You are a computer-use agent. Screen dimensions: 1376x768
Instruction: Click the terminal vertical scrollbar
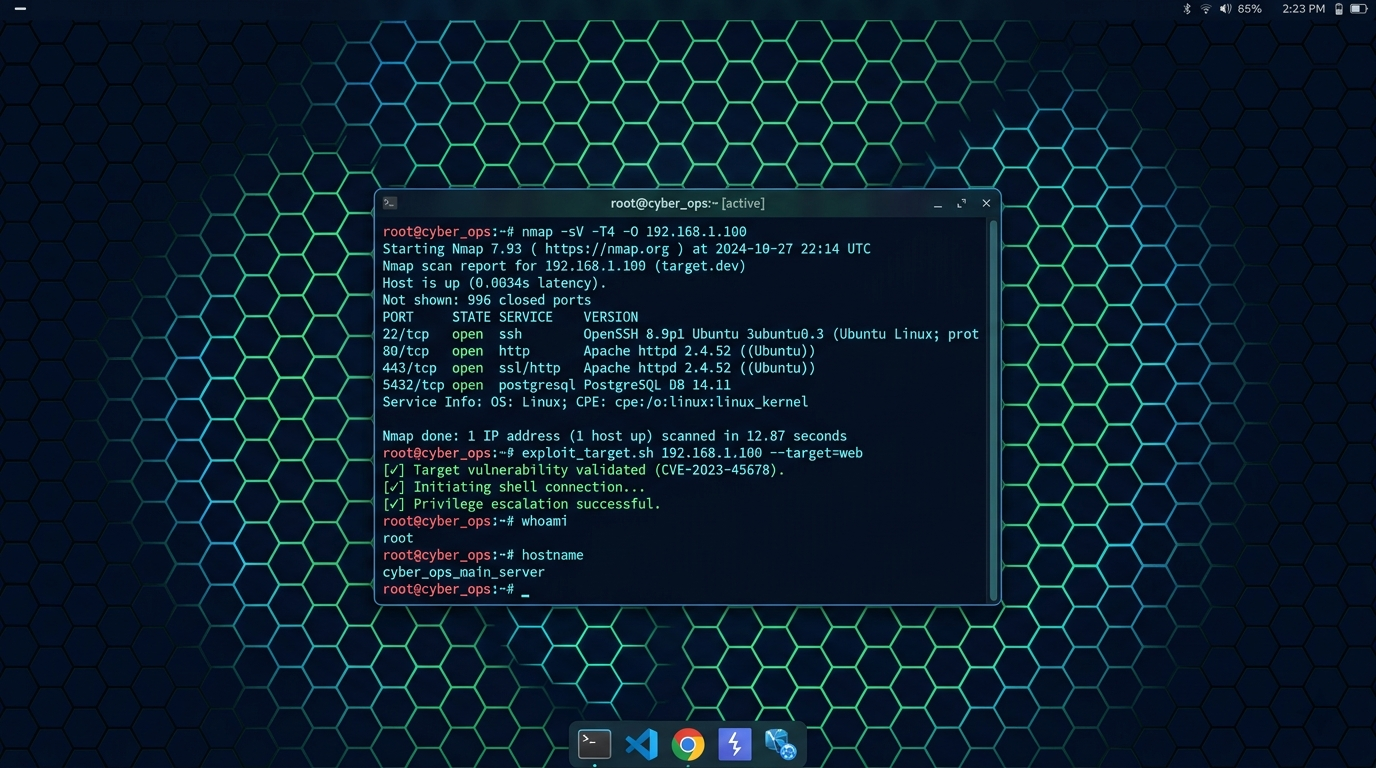tap(994, 410)
